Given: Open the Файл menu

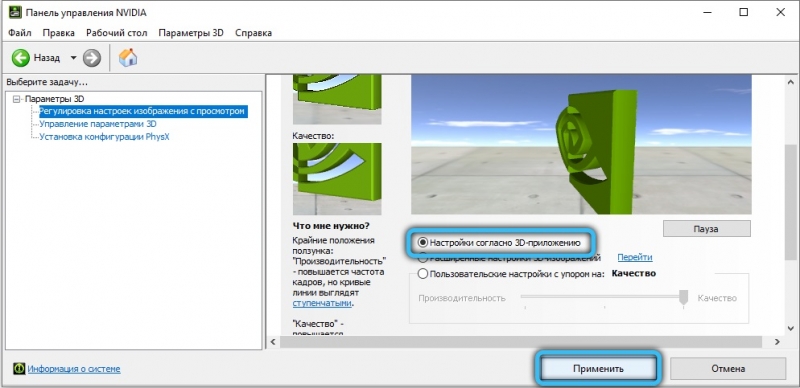Looking at the screenshot, I should click(x=20, y=33).
